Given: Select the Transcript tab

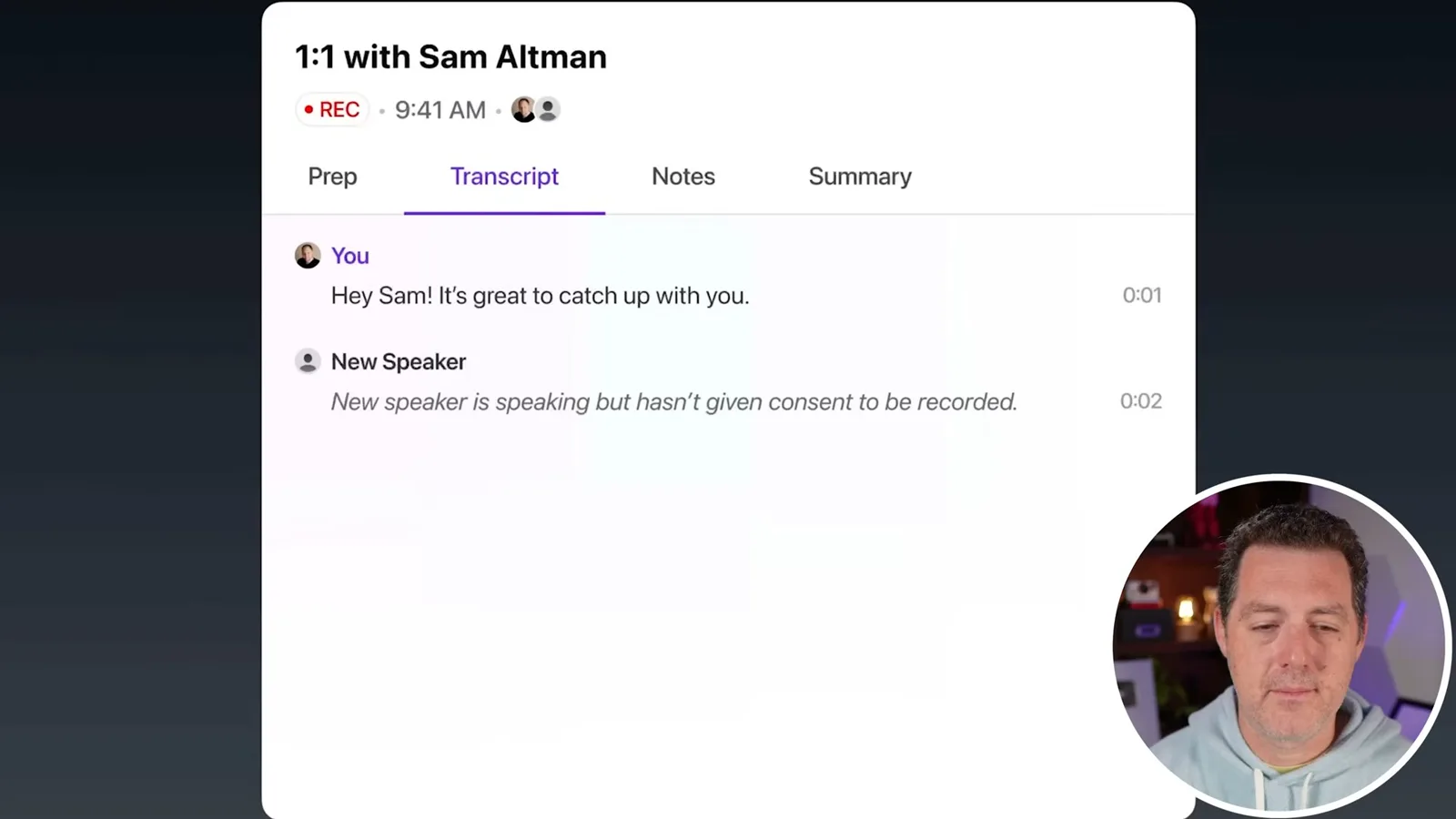Looking at the screenshot, I should point(504,177).
